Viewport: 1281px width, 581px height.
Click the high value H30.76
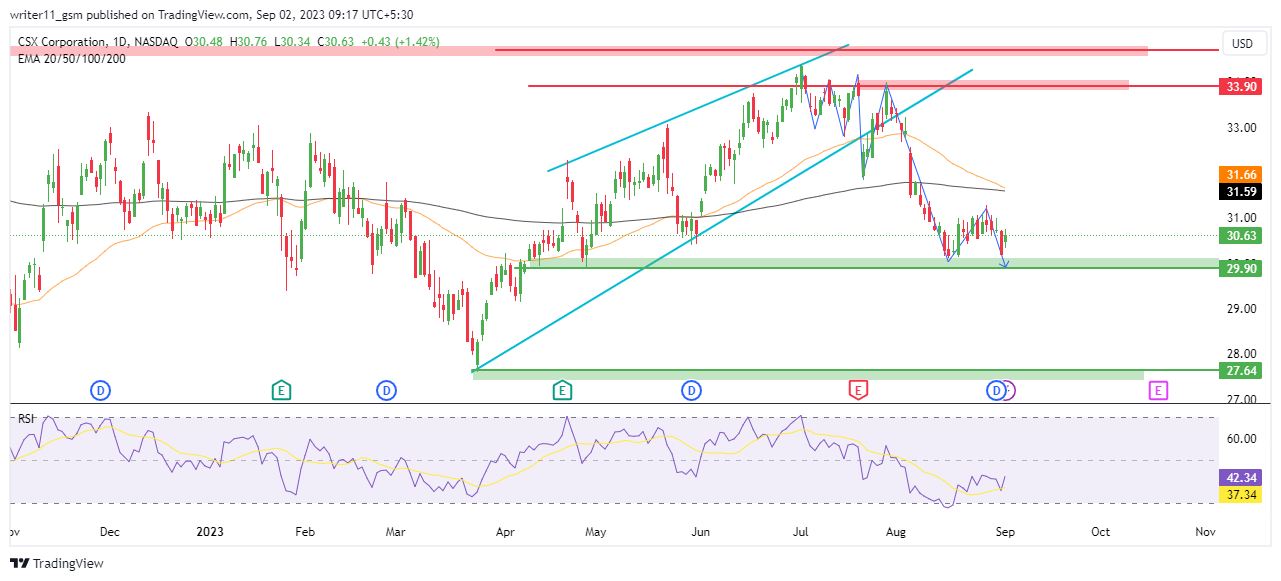(x=247, y=42)
